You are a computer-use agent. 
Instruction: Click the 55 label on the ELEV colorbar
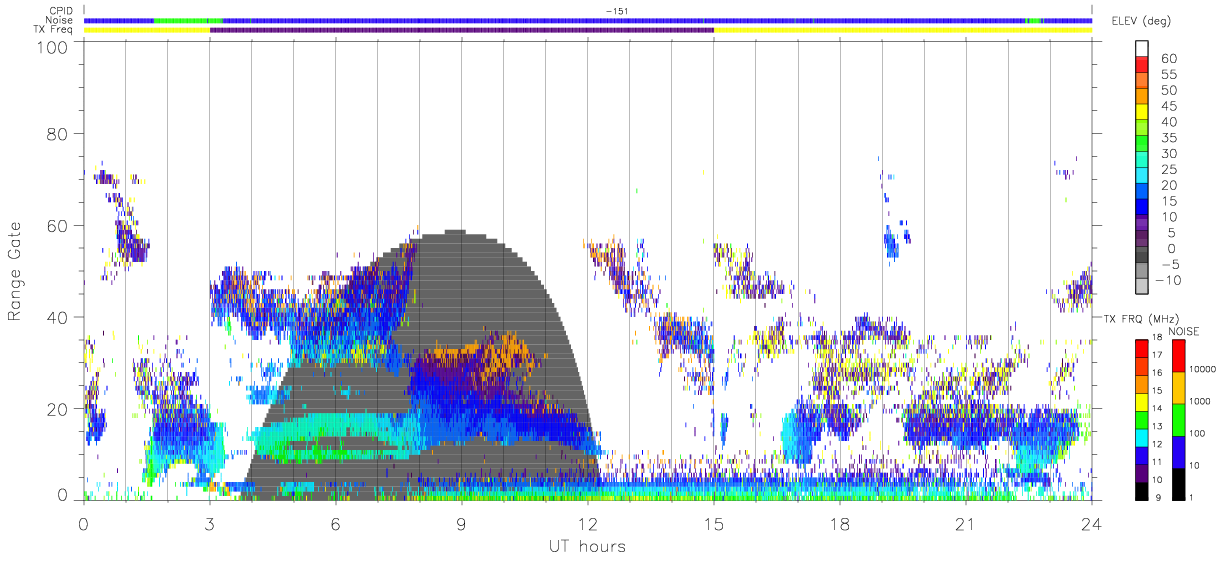click(x=1170, y=74)
